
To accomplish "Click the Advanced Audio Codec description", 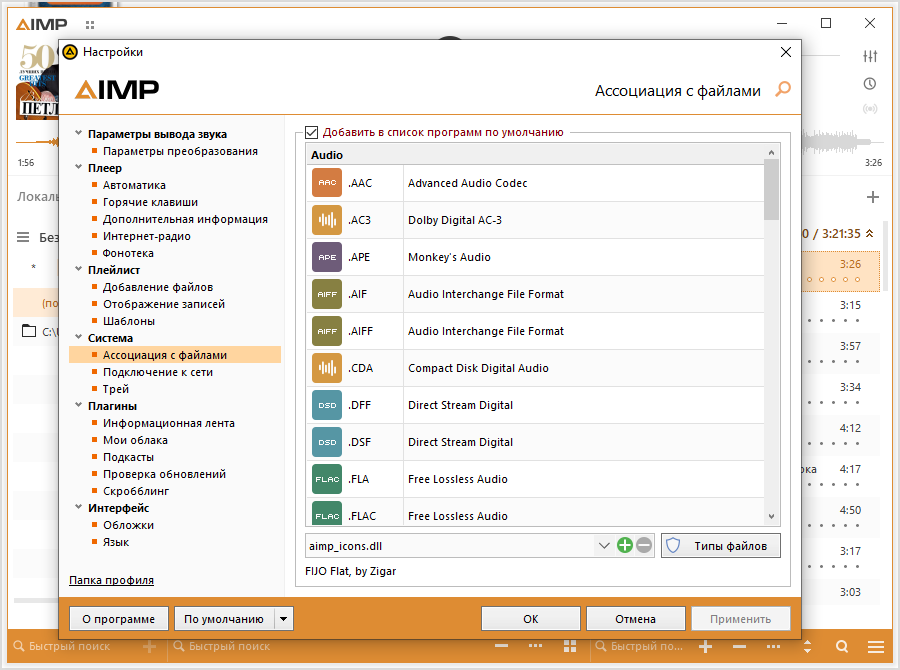I will pos(468,183).
